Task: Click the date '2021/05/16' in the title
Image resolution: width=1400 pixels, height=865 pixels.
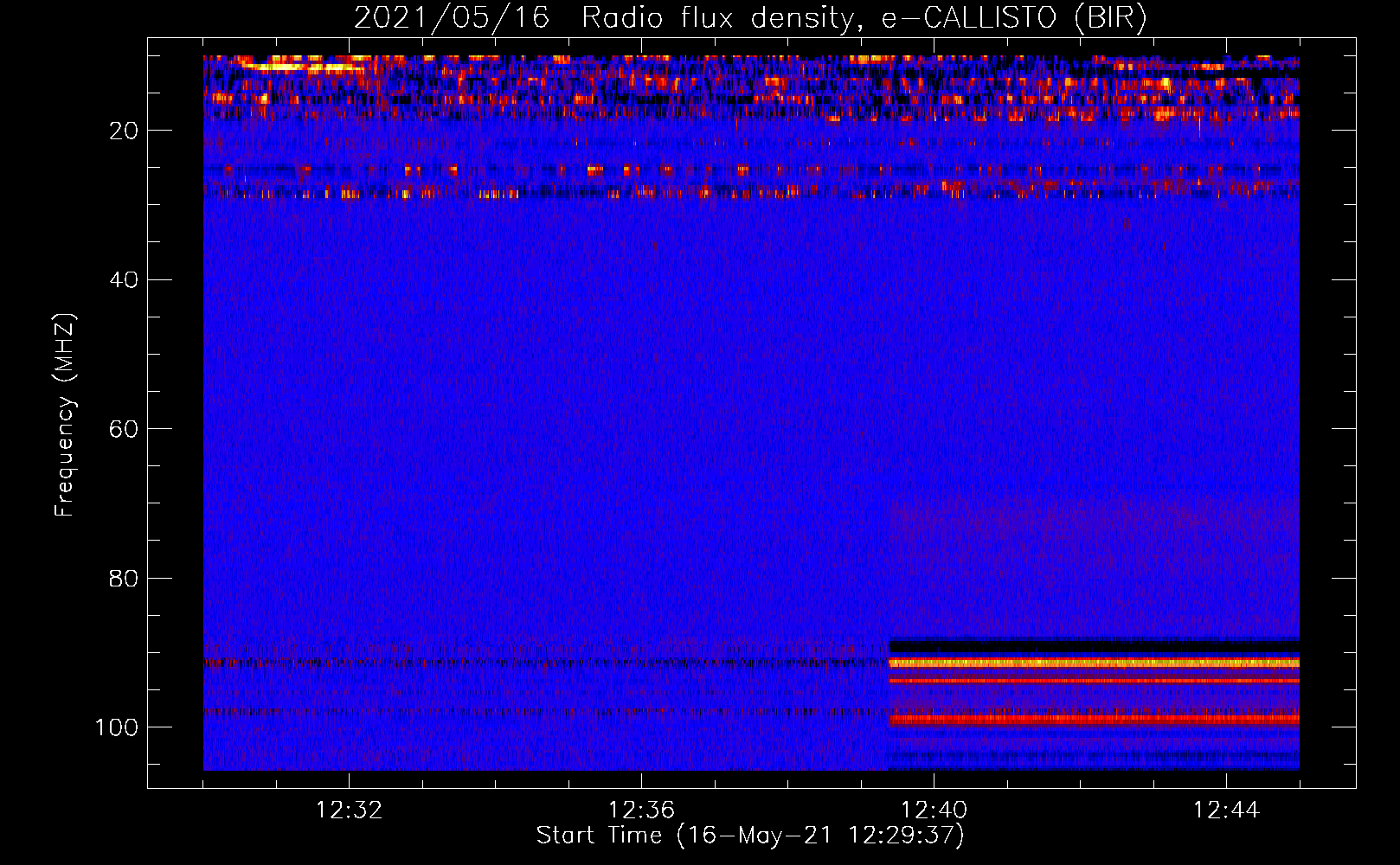Action: click(452, 18)
